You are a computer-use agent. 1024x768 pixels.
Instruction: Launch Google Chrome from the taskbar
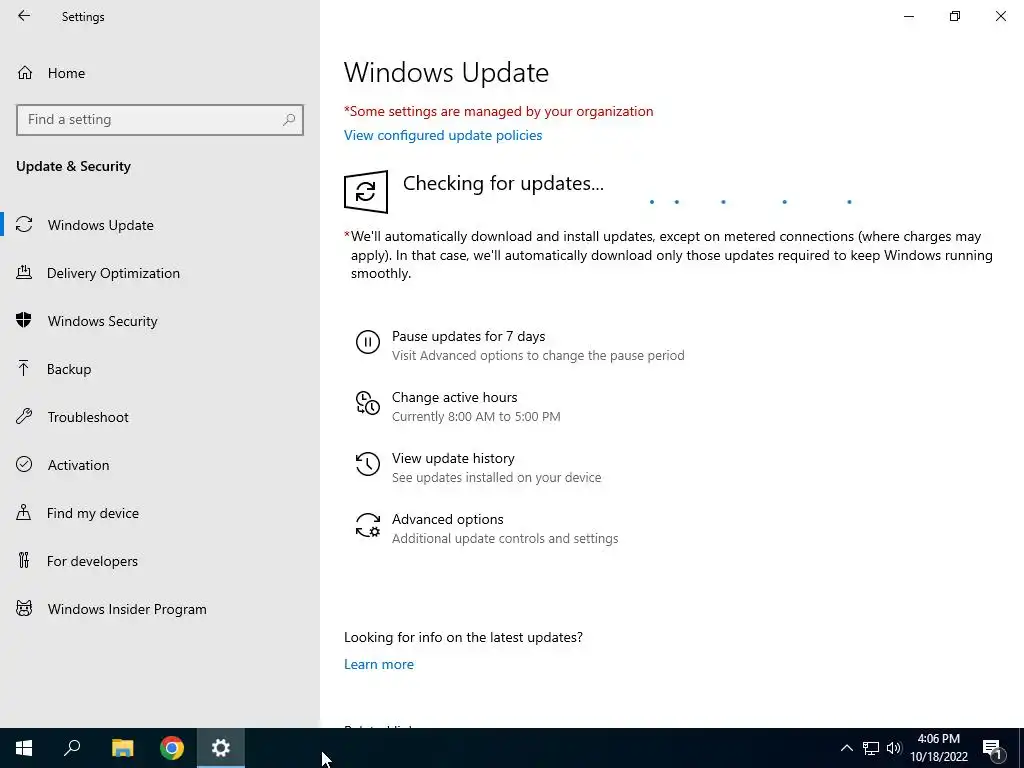pos(172,748)
